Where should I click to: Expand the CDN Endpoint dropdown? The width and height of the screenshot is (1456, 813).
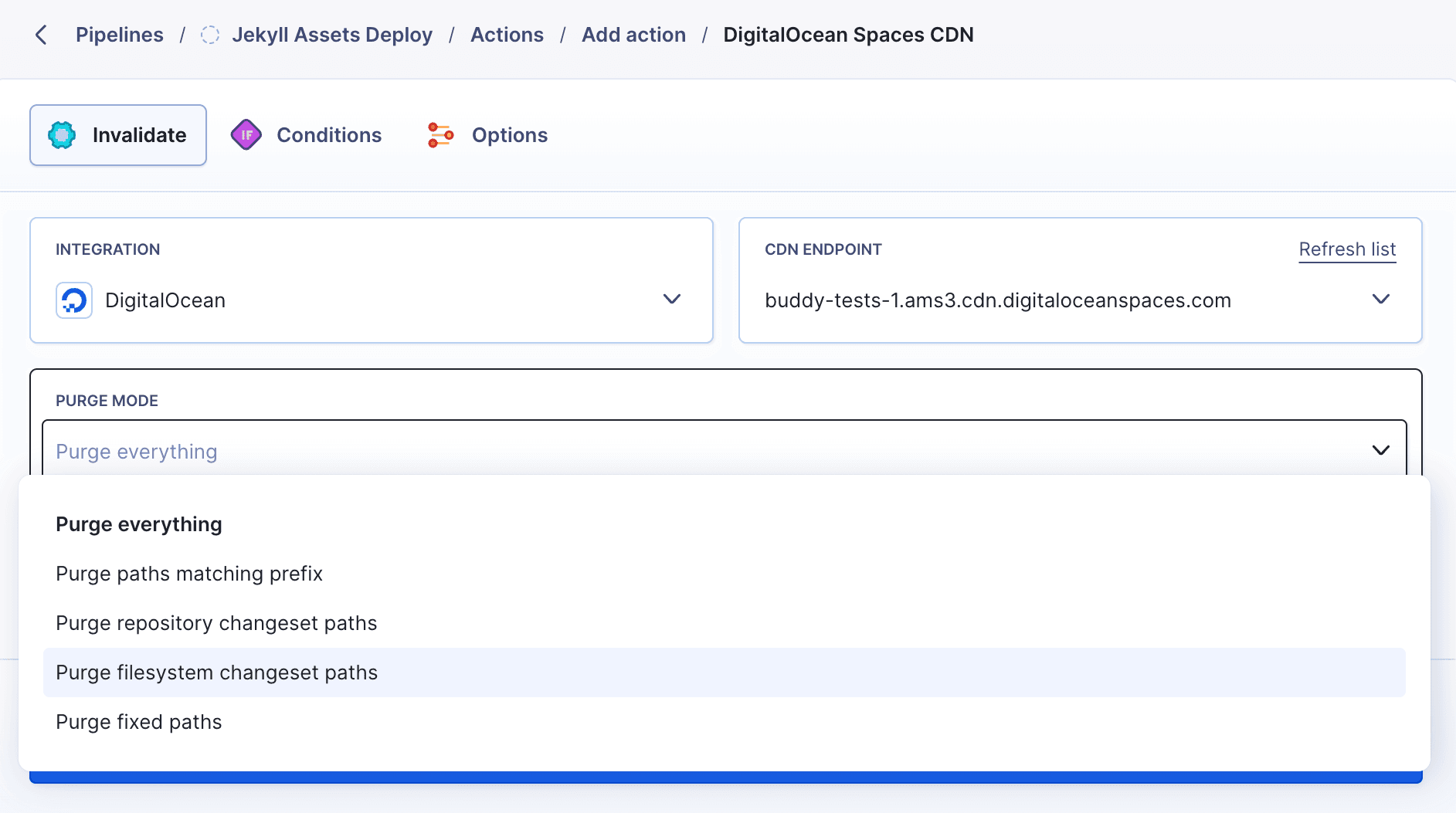(x=1382, y=300)
